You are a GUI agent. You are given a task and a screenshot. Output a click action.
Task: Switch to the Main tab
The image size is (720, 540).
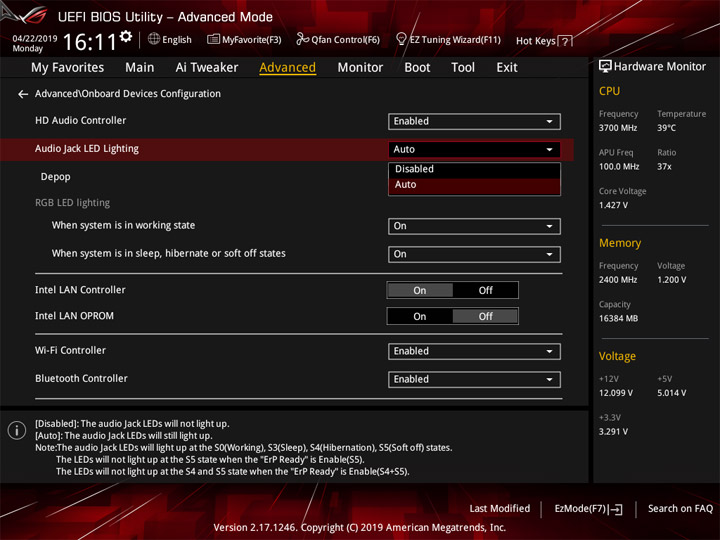140,68
